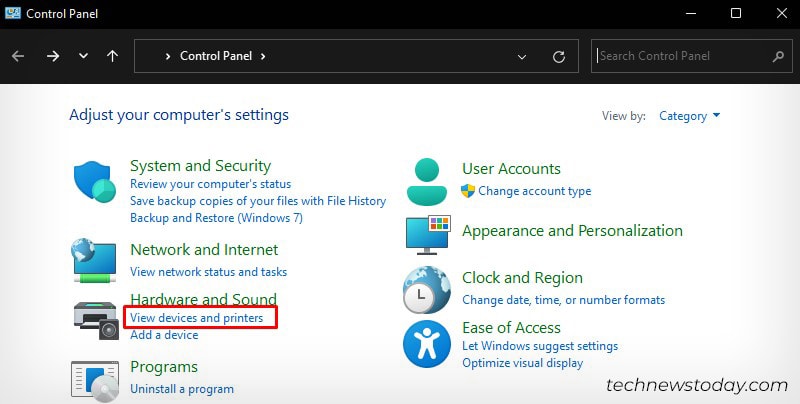The image size is (800, 404).
Task: Click the User Accounts person icon
Action: click(427, 182)
